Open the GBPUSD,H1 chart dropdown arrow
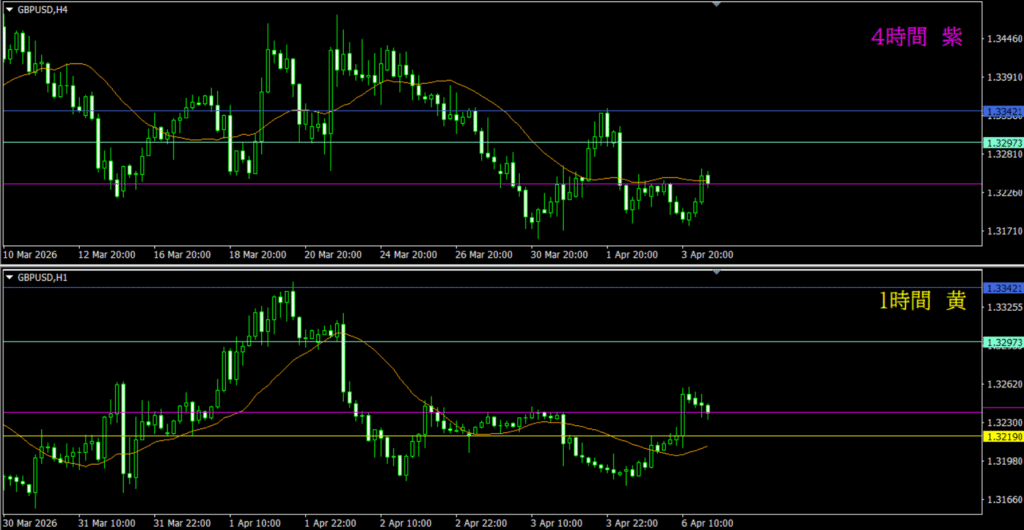This screenshot has height=530, width=1024. point(9,275)
